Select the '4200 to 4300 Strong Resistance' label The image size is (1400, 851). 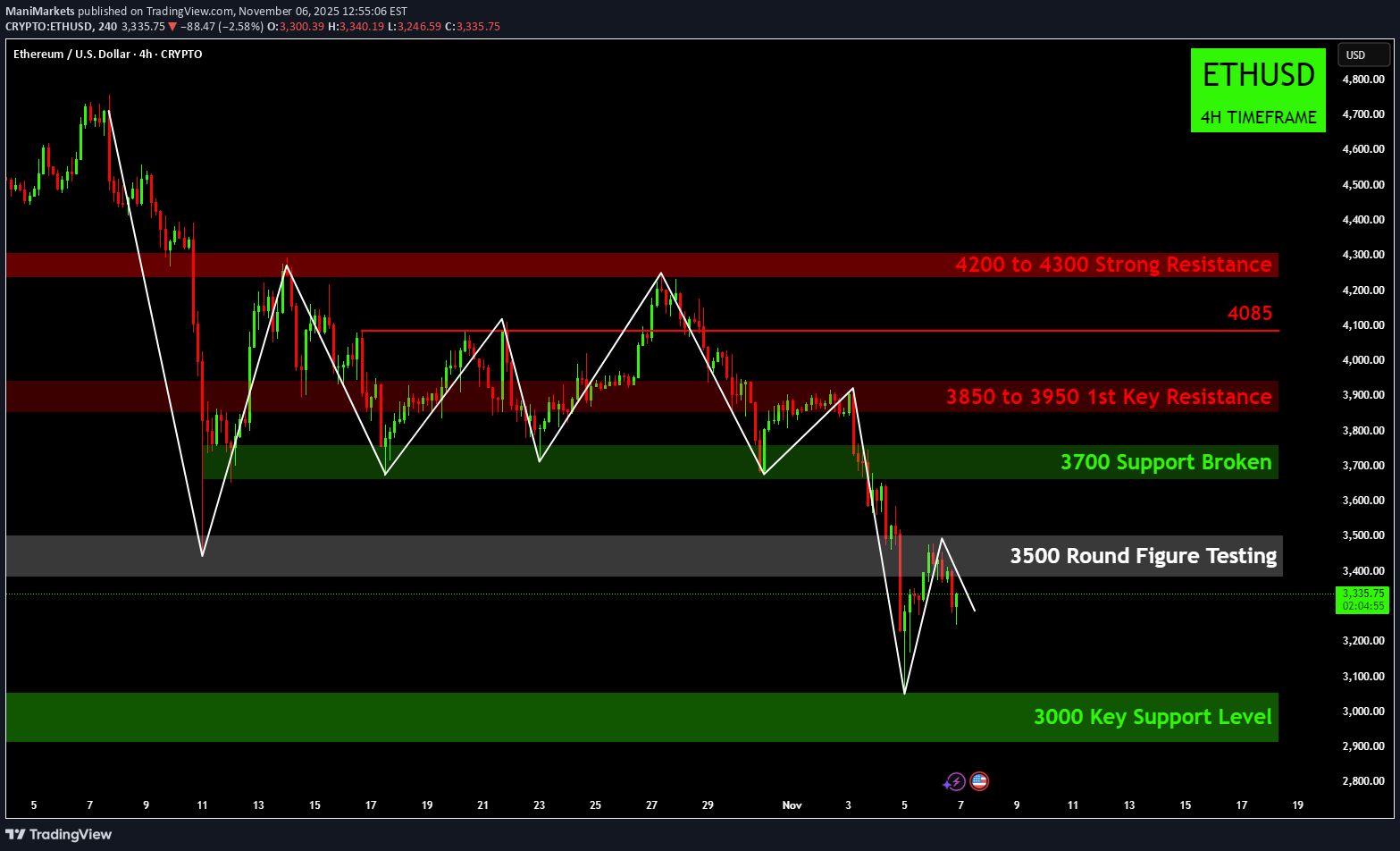click(1113, 265)
